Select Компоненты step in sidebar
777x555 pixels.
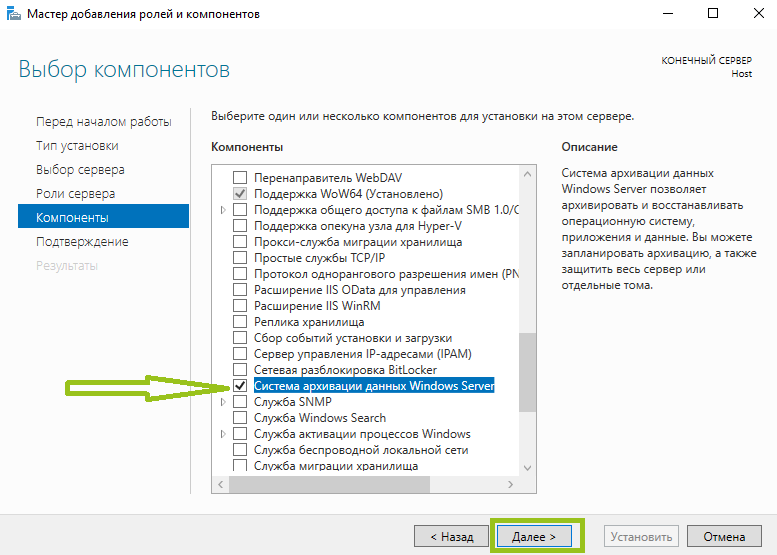(x=103, y=216)
